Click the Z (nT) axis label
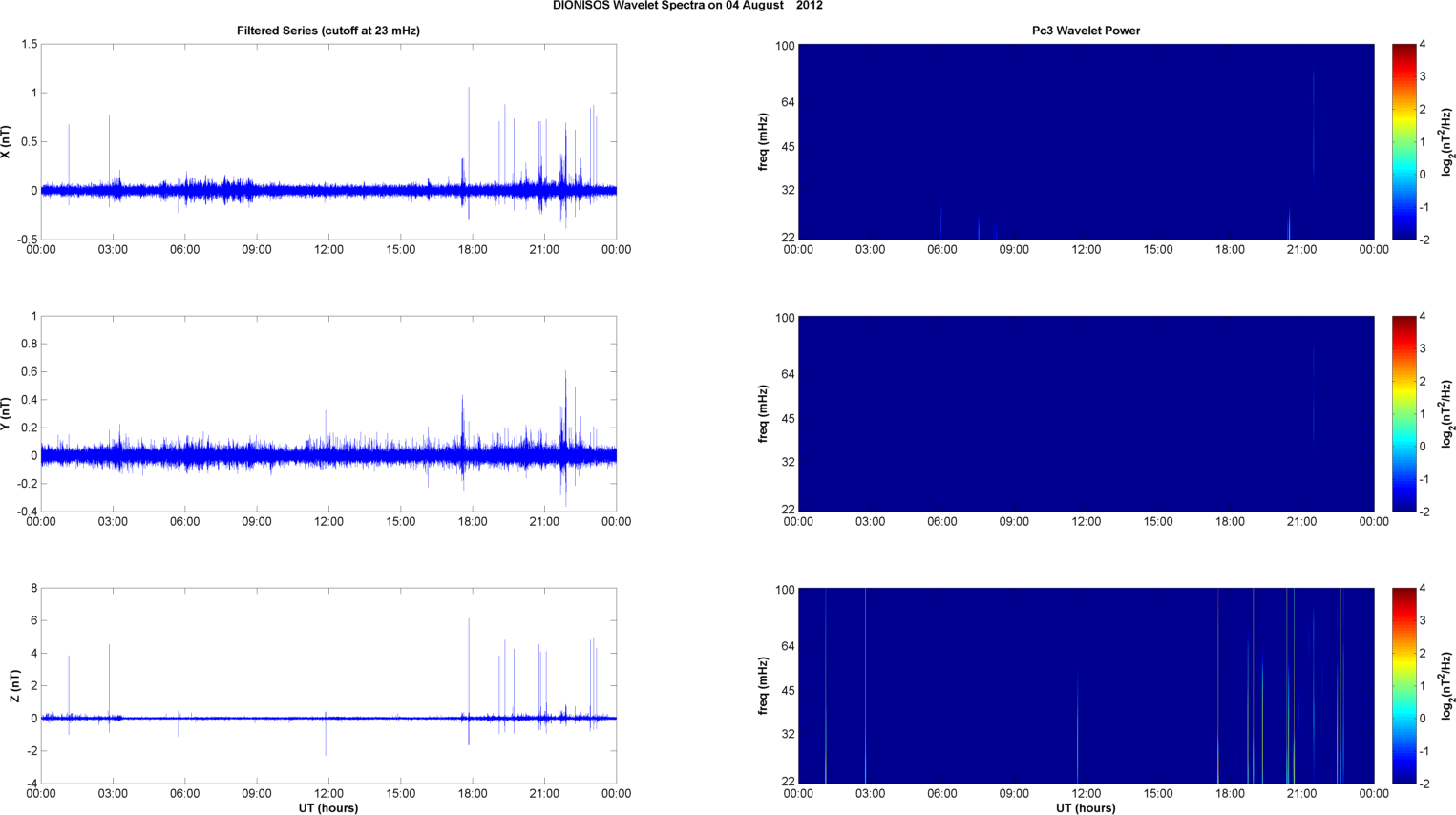The height and width of the screenshot is (815, 1456). (x=14, y=685)
